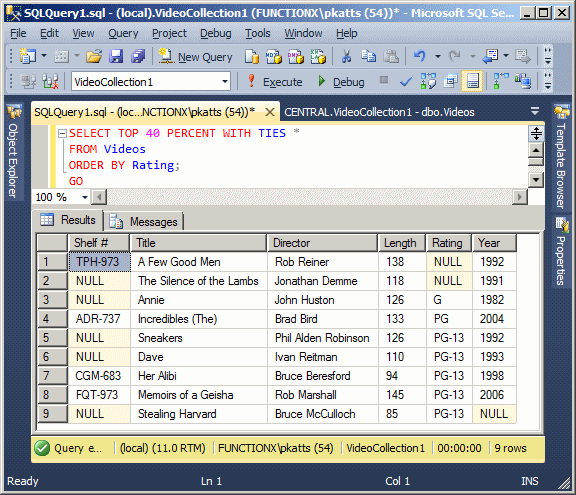Image resolution: width=576 pixels, height=495 pixels.
Task: Click the Parse checkmark icon
Action: point(406,82)
